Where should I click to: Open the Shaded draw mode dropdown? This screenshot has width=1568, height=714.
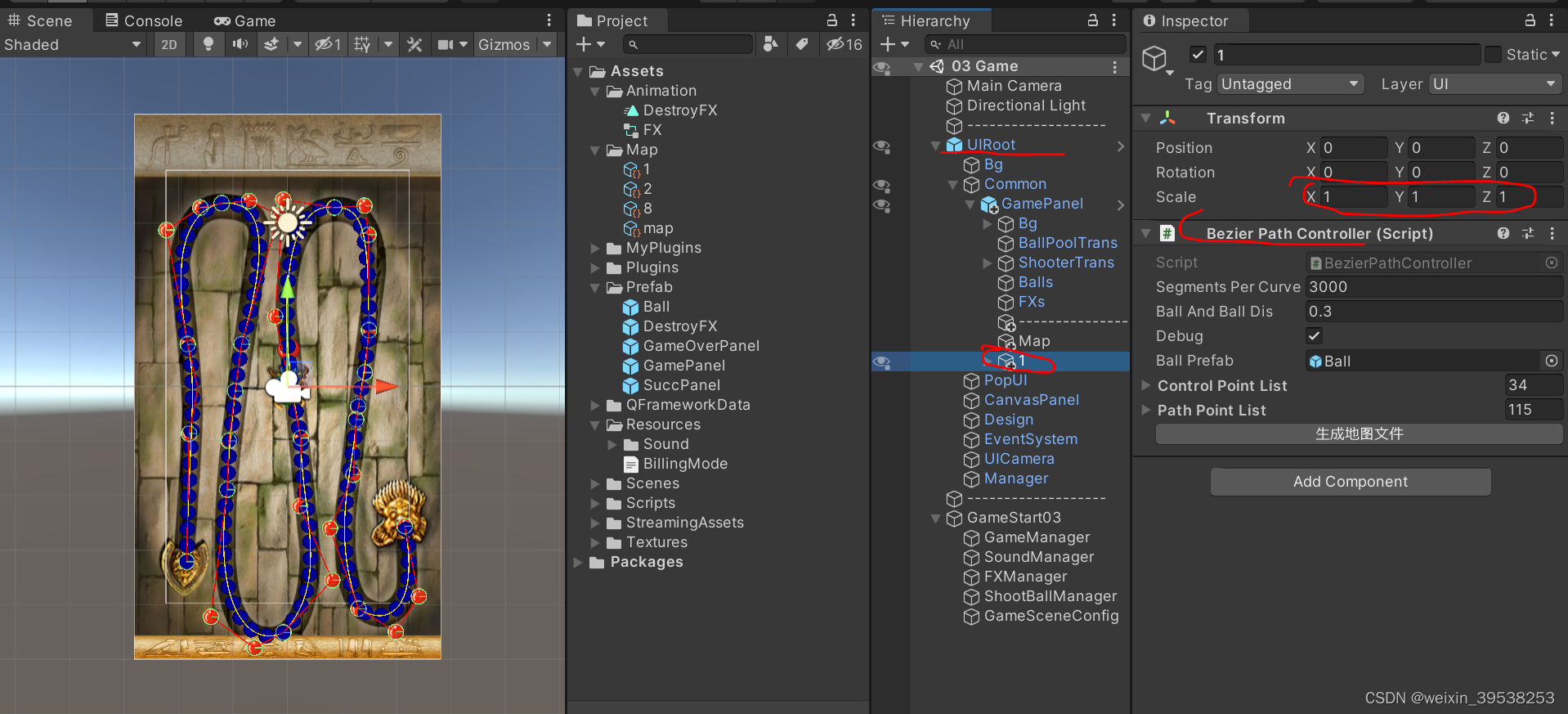click(x=72, y=45)
